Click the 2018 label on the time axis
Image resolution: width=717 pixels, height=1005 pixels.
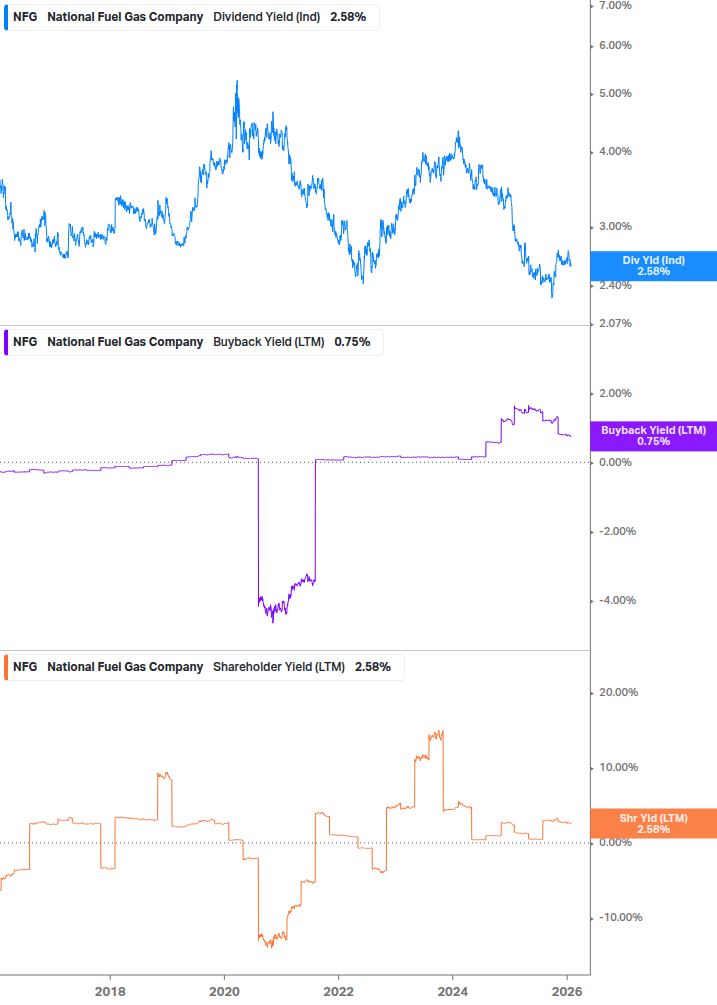(110, 992)
